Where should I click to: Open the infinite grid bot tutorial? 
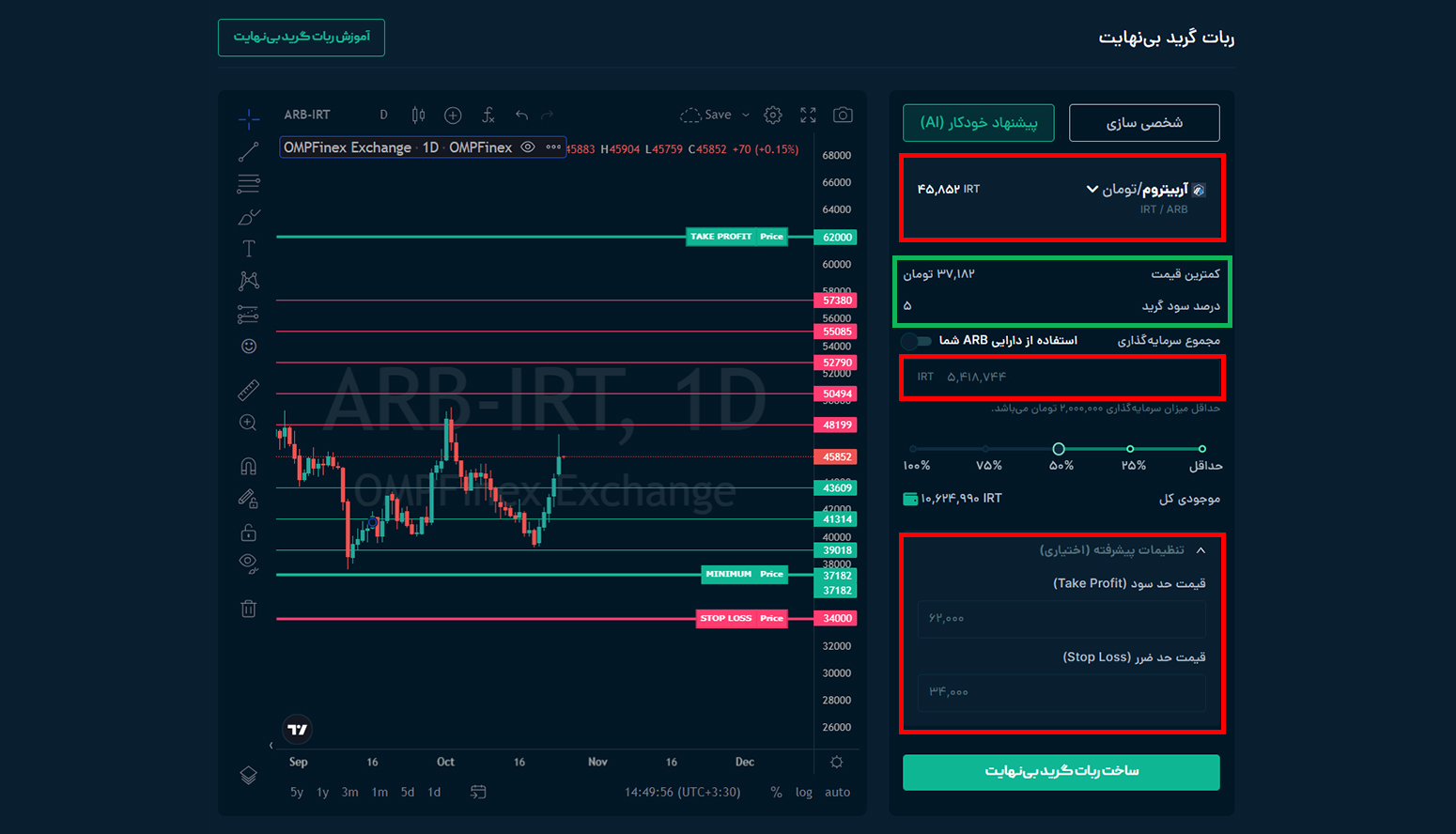(302, 37)
